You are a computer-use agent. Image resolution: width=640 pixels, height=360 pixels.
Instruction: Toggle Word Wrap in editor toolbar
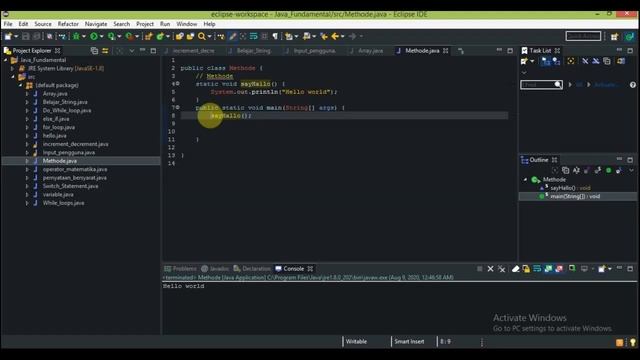253,36
